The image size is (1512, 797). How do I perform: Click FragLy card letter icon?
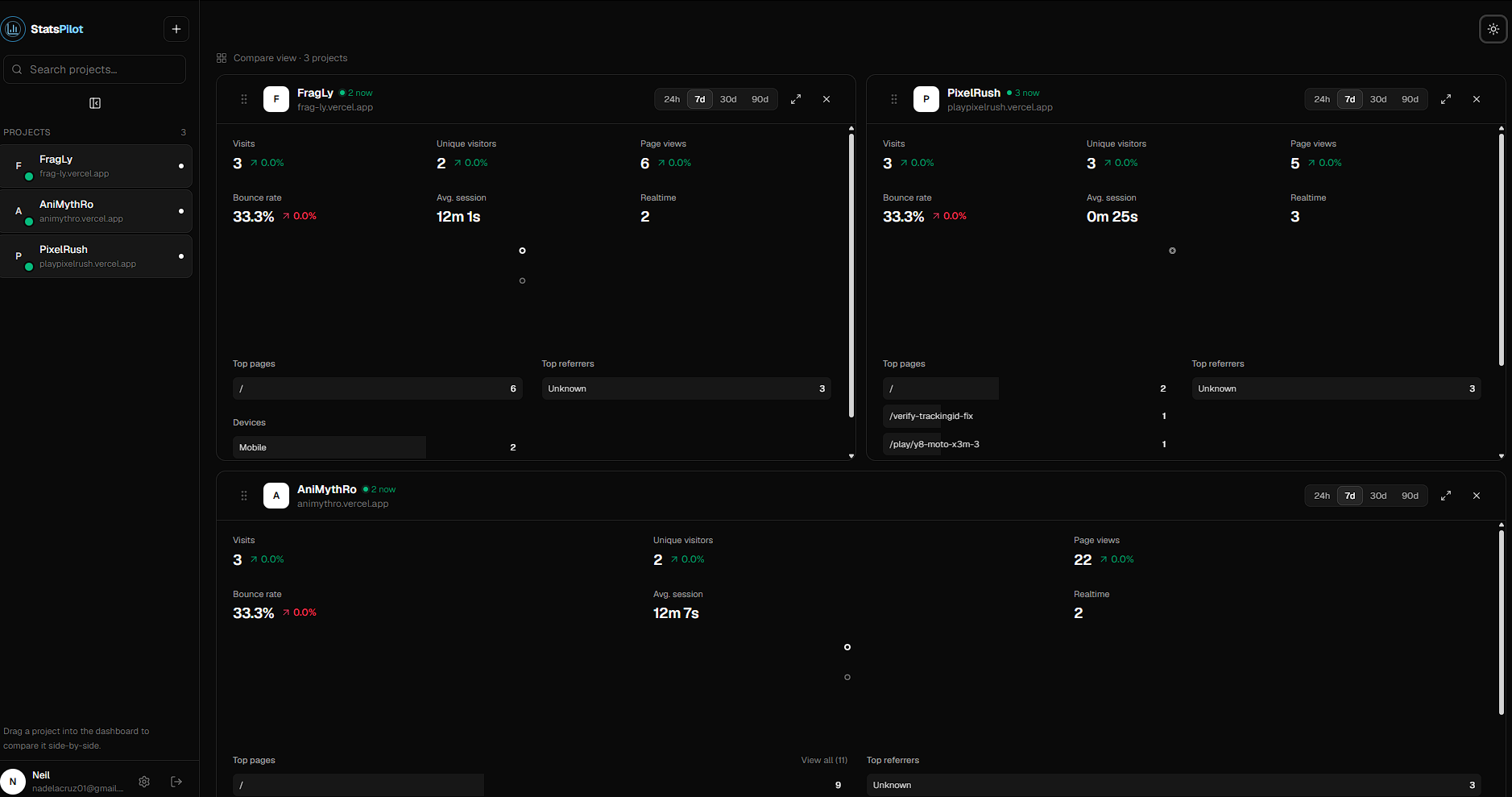pos(276,99)
